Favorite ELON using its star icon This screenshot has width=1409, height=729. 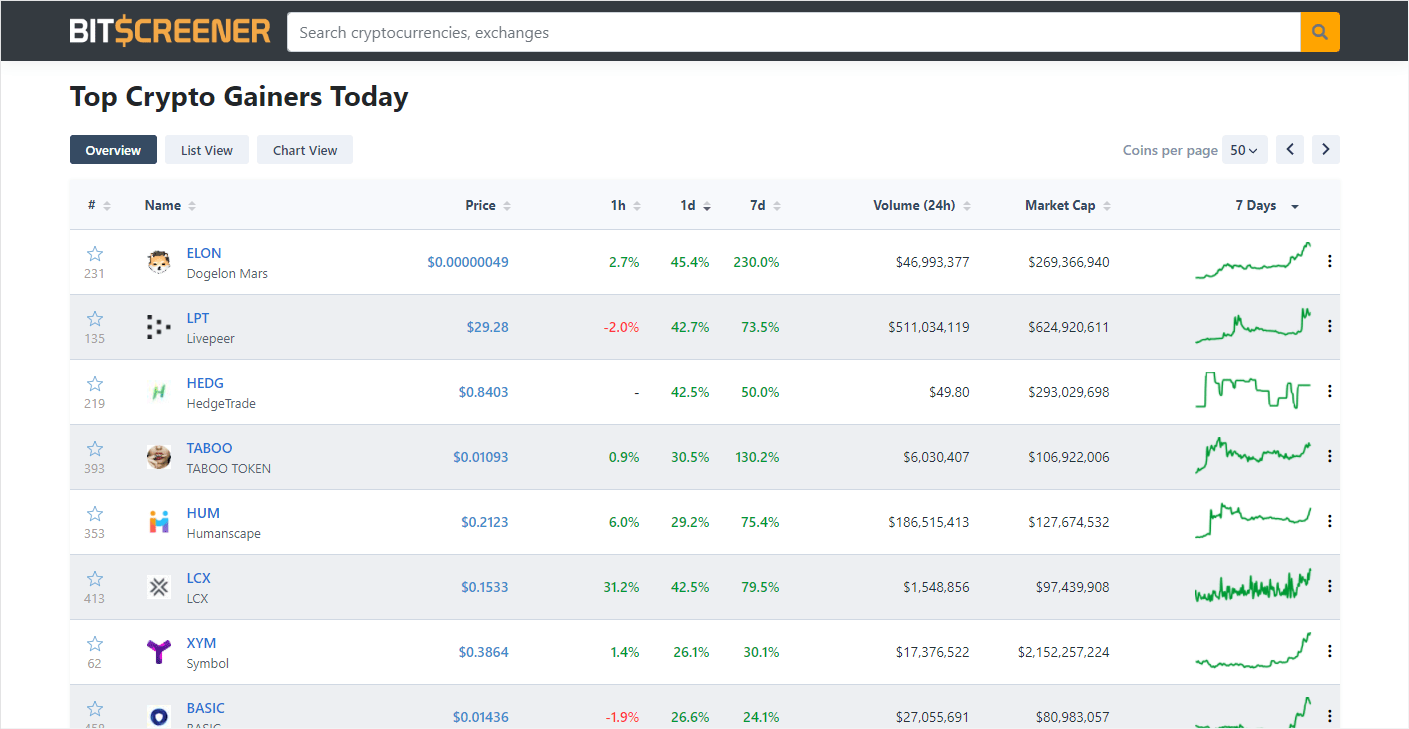94,253
